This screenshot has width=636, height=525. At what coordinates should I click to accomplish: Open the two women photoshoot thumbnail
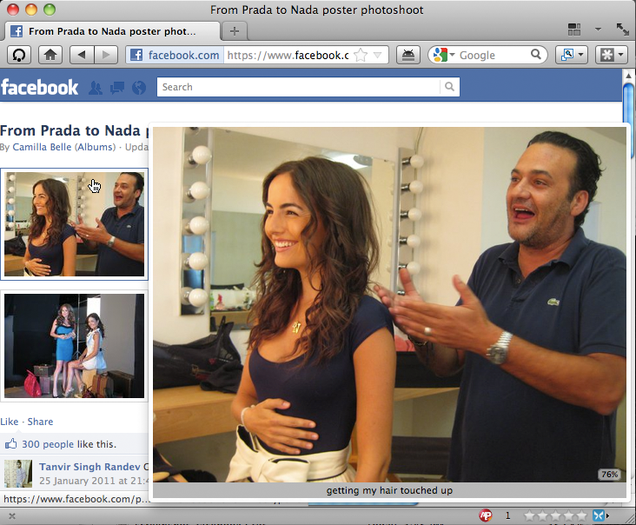(74, 346)
